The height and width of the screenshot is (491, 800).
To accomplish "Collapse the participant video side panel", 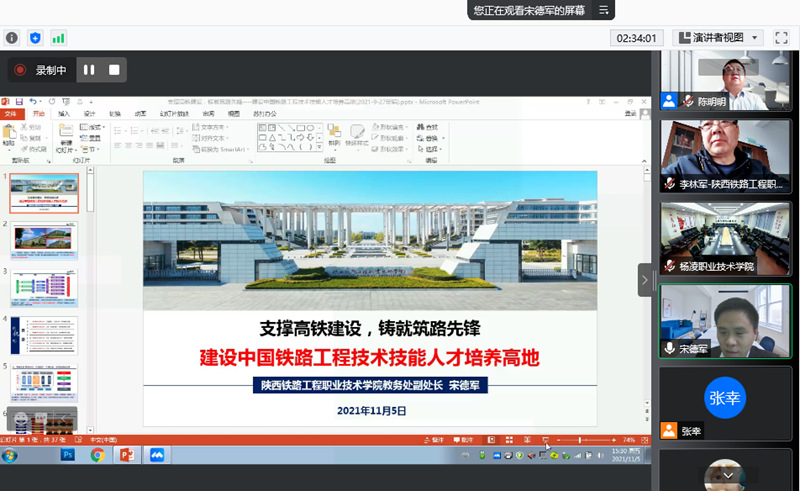I will pyautogui.click(x=645, y=280).
